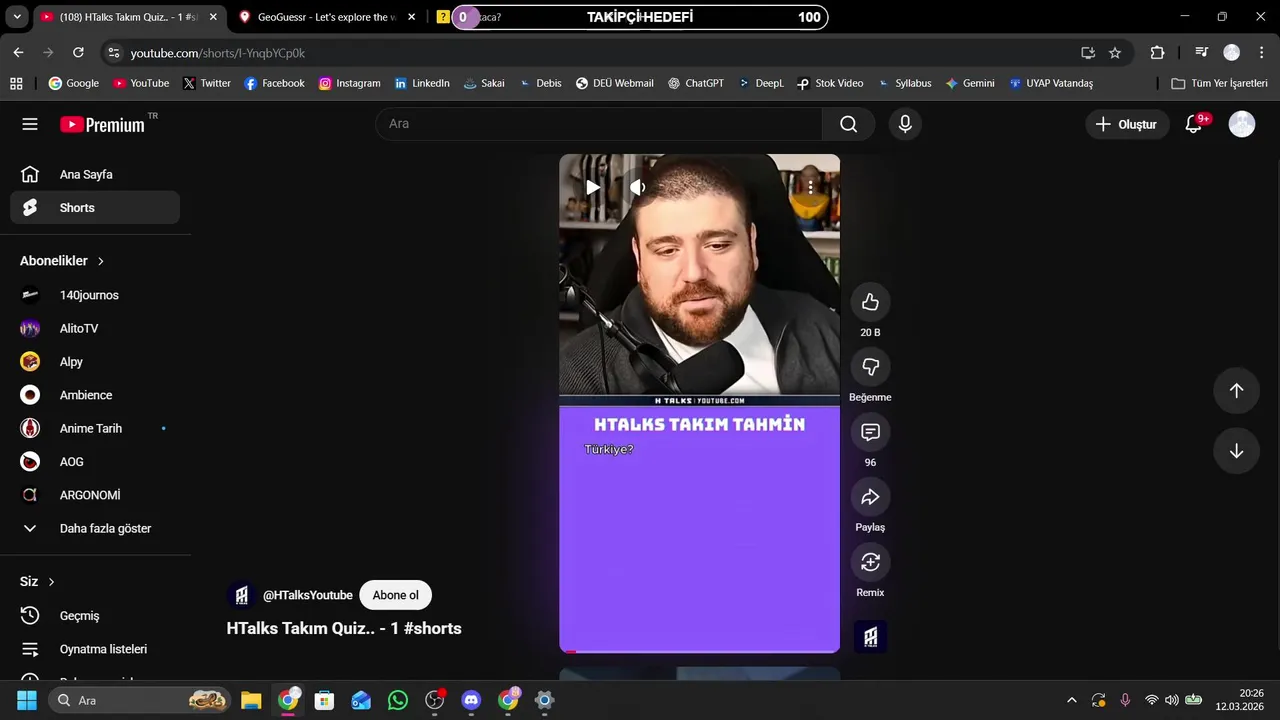
Task: Open the Chrome extensions puzzle icon
Action: click(x=1157, y=53)
